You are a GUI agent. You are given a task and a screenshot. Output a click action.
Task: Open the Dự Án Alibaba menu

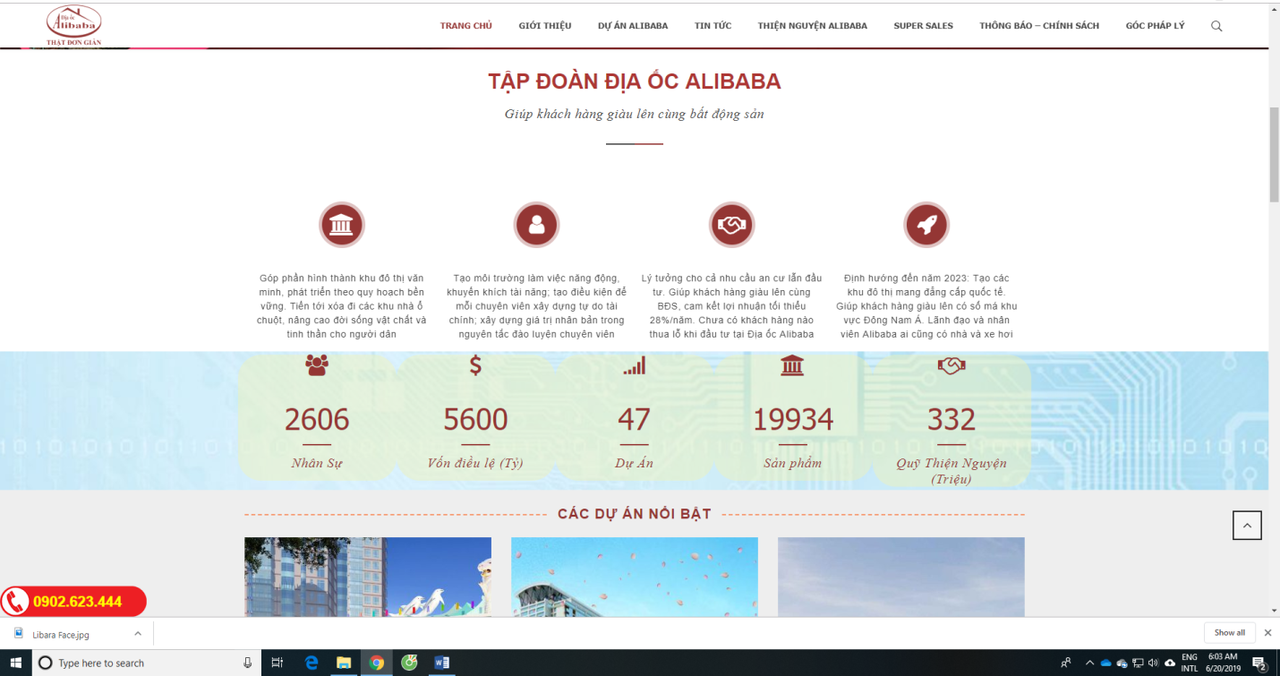633,26
